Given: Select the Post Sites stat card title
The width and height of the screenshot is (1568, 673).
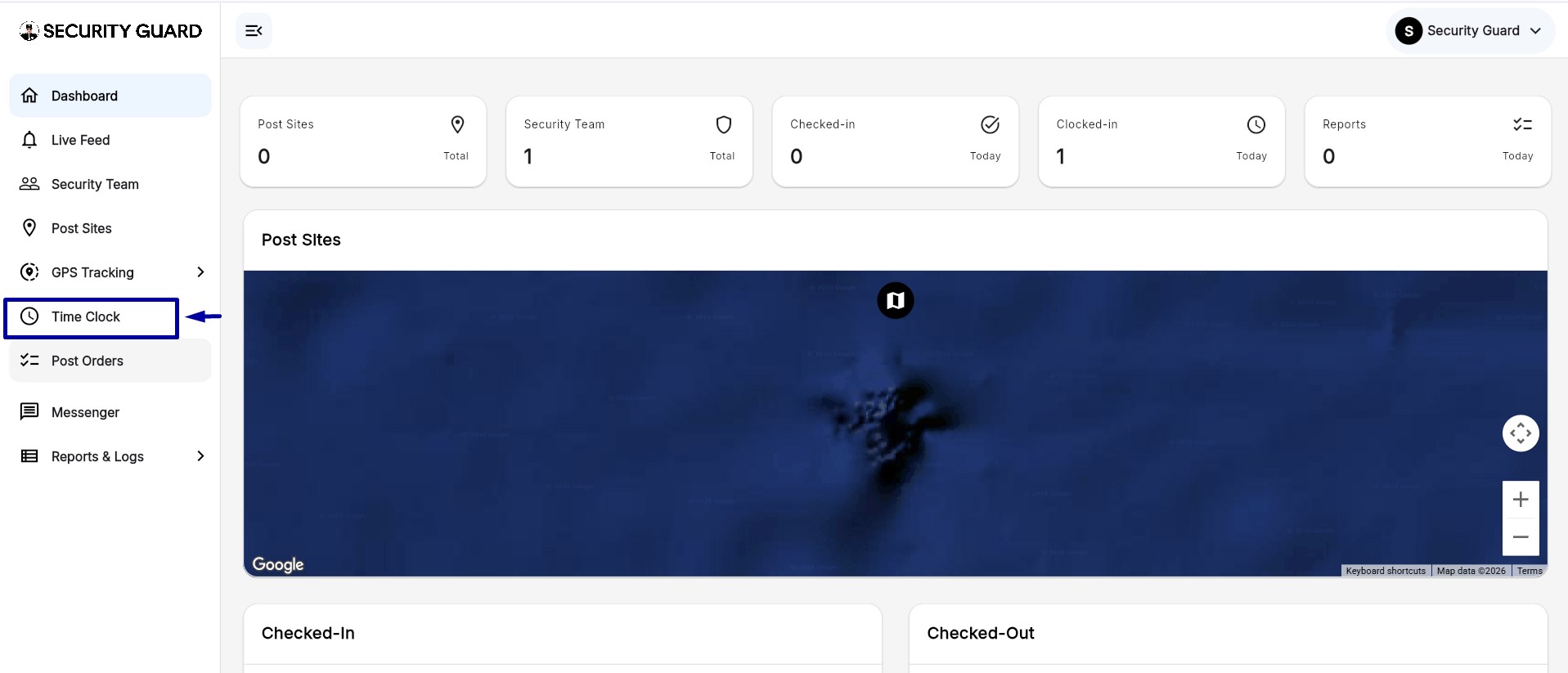Looking at the screenshot, I should (285, 124).
